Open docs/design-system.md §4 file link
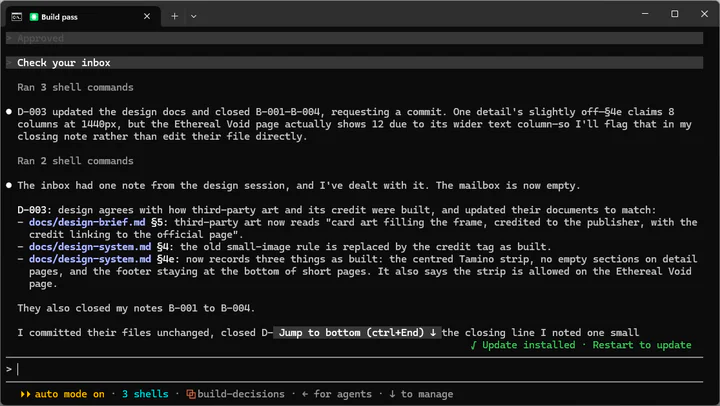The image size is (720, 406). 90,247
